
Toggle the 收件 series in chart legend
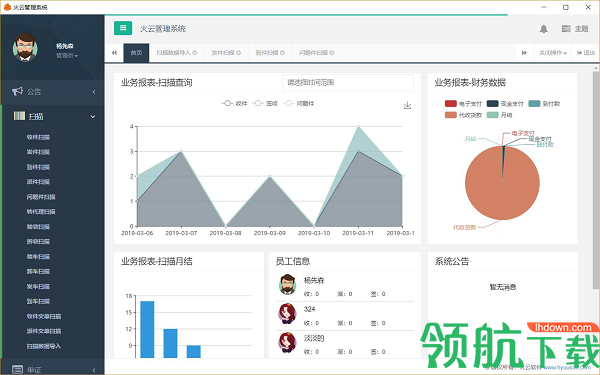tap(234, 103)
